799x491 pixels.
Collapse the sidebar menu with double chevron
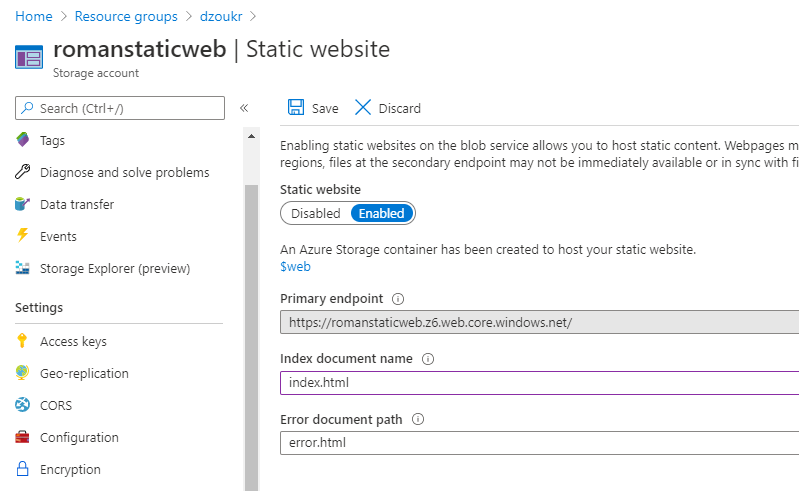(x=244, y=108)
